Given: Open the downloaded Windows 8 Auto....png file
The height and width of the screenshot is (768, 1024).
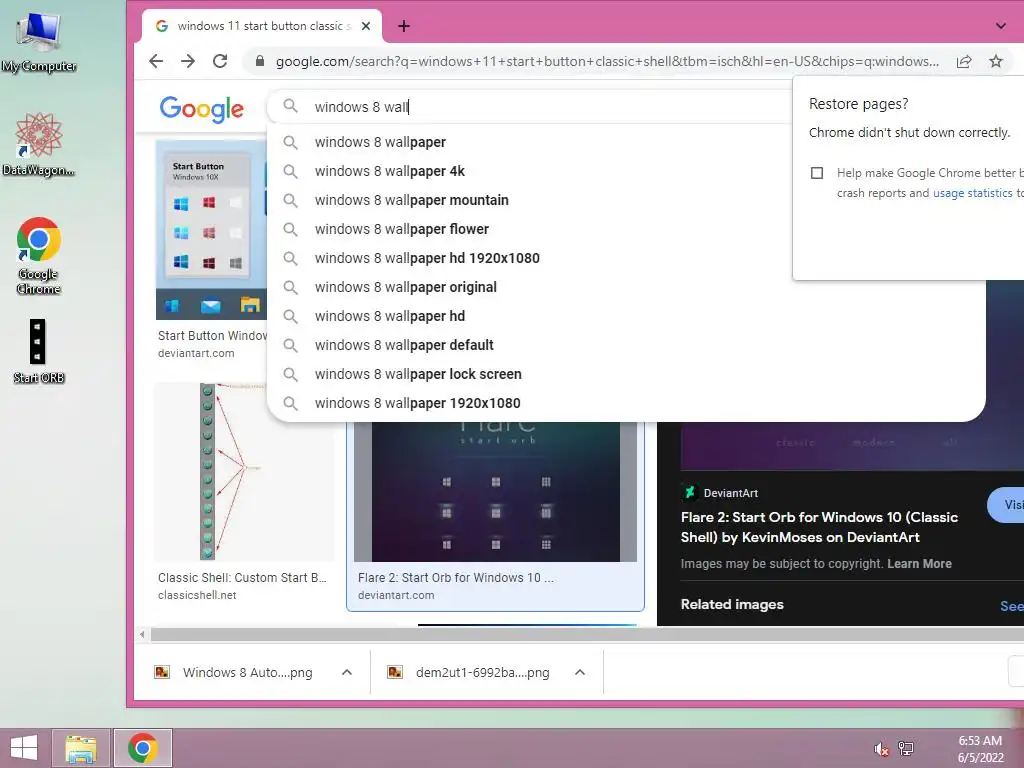Looking at the screenshot, I should point(236,672).
